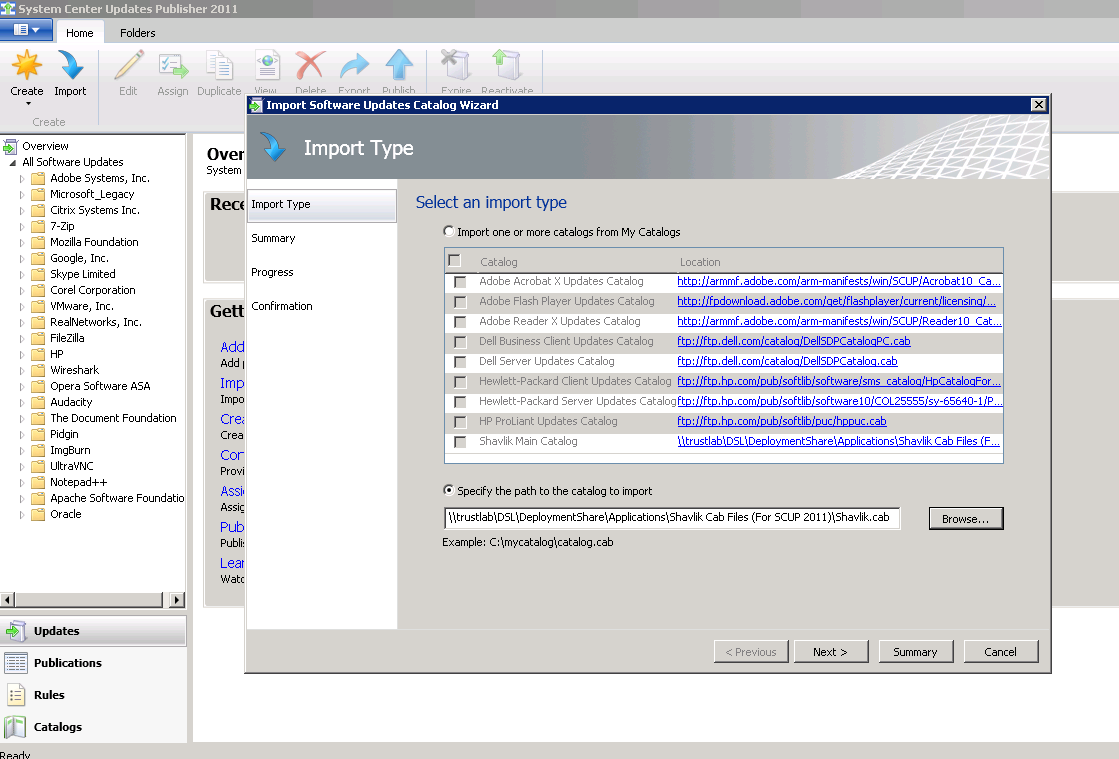Open the Create dropdown arrow
1119x759 pixels.
28,104
